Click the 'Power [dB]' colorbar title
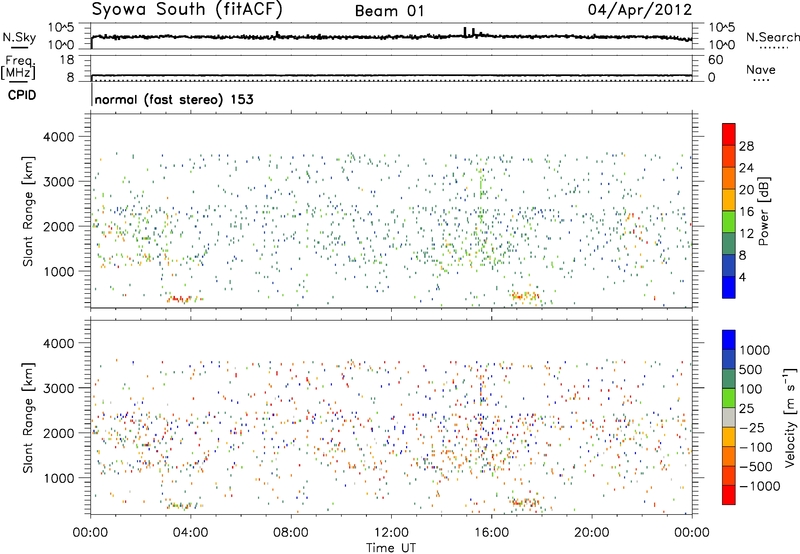Image resolution: width=800 pixels, height=554 pixels. [x=763, y=211]
